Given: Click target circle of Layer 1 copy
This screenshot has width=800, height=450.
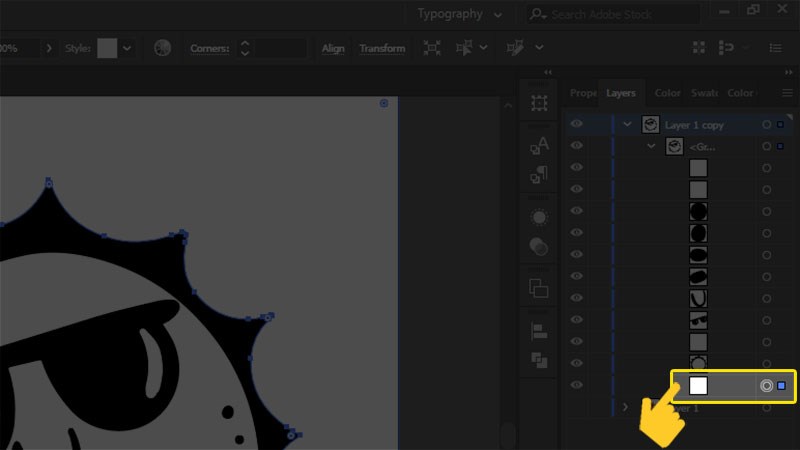Looking at the screenshot, I should click(x=766, y=124).
